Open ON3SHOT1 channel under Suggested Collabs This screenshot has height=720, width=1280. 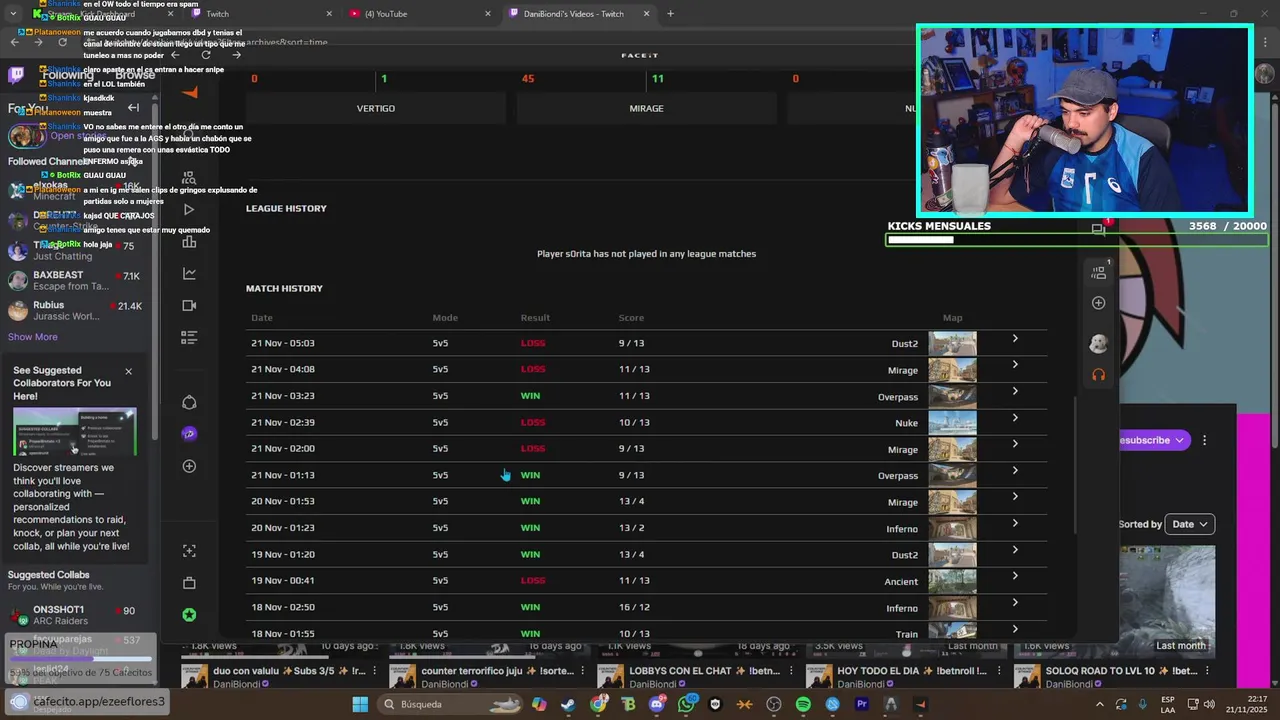click(75, 615)
